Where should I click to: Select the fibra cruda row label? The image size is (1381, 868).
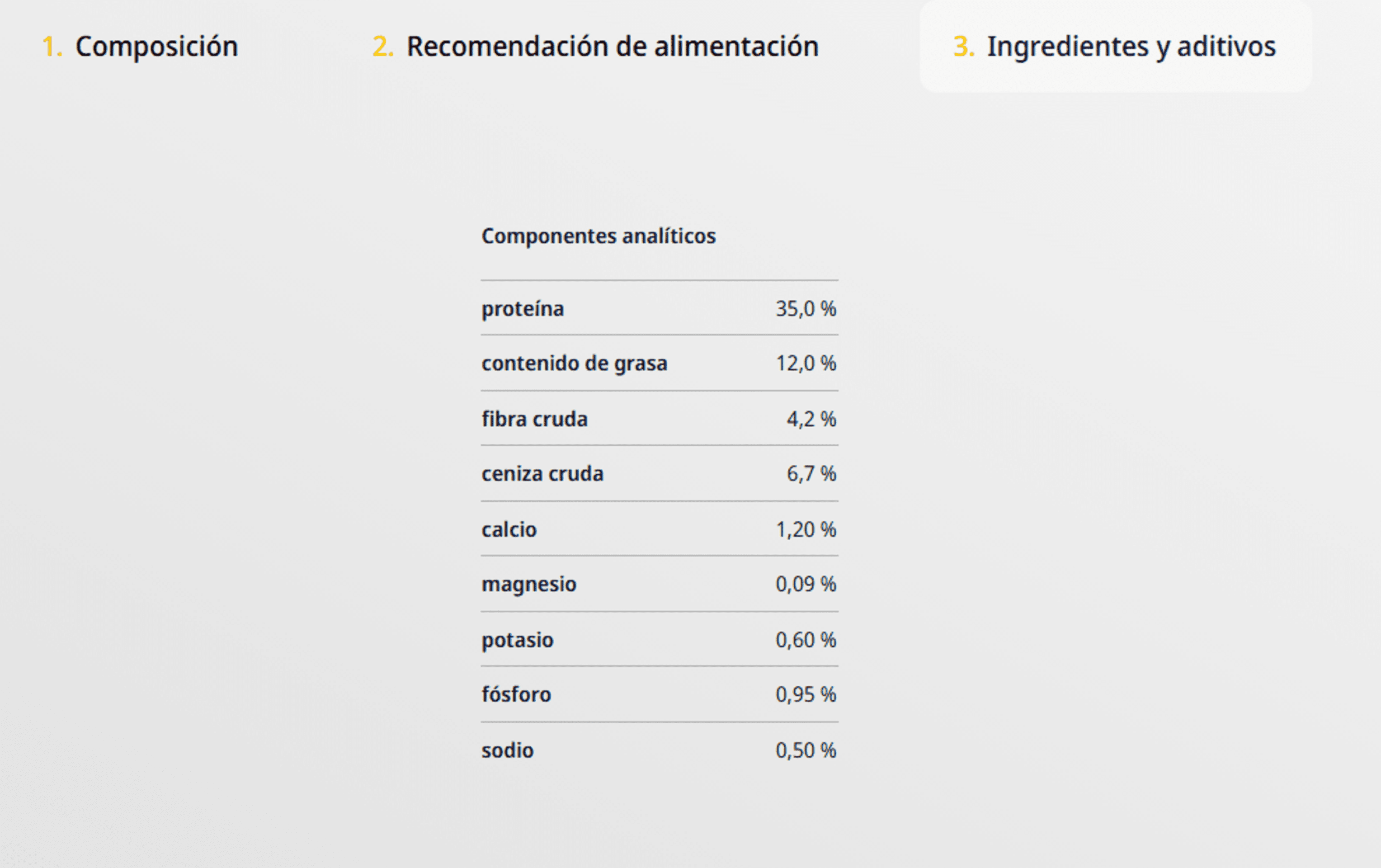[534, 420]
